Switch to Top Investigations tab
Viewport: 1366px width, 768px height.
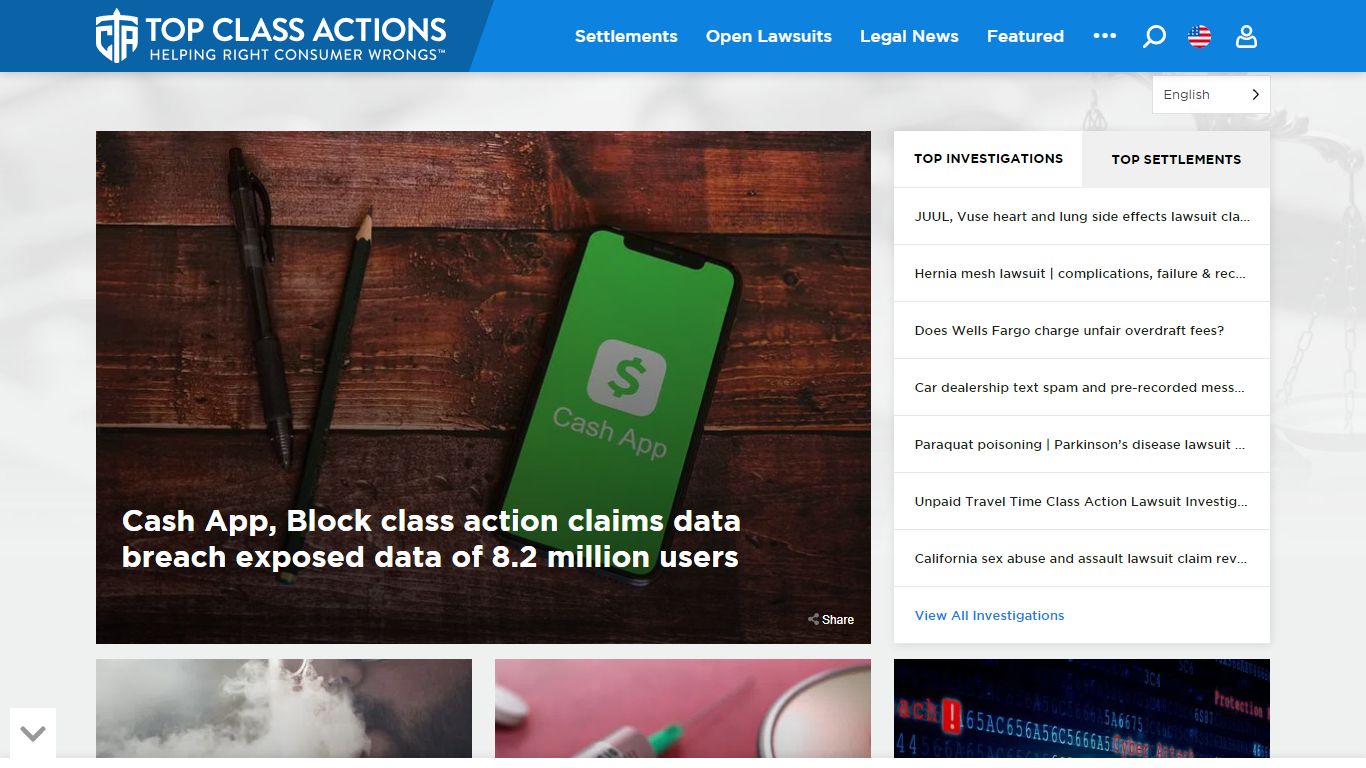coord(988,159)
